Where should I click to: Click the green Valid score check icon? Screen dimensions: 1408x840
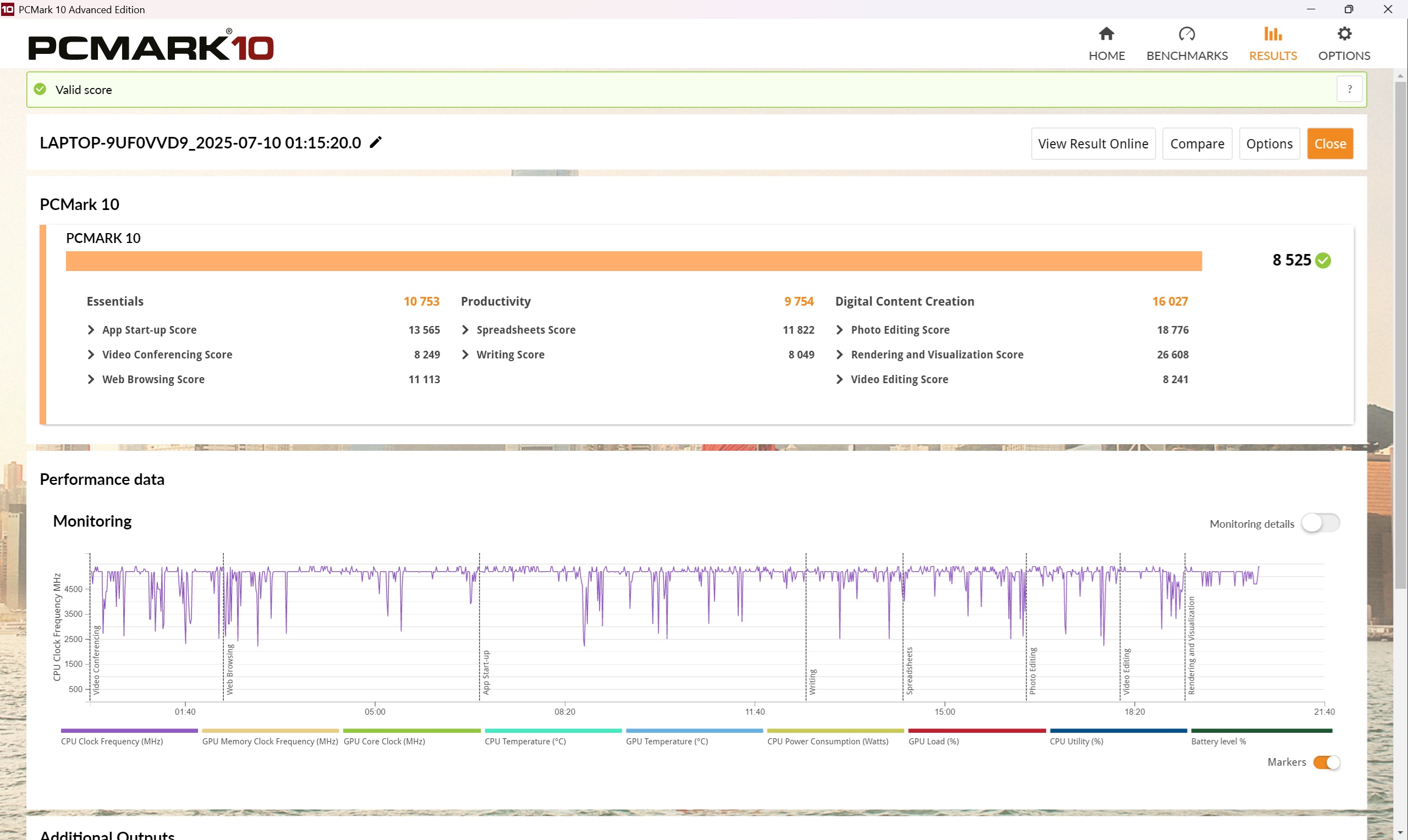tap(40, 90)
